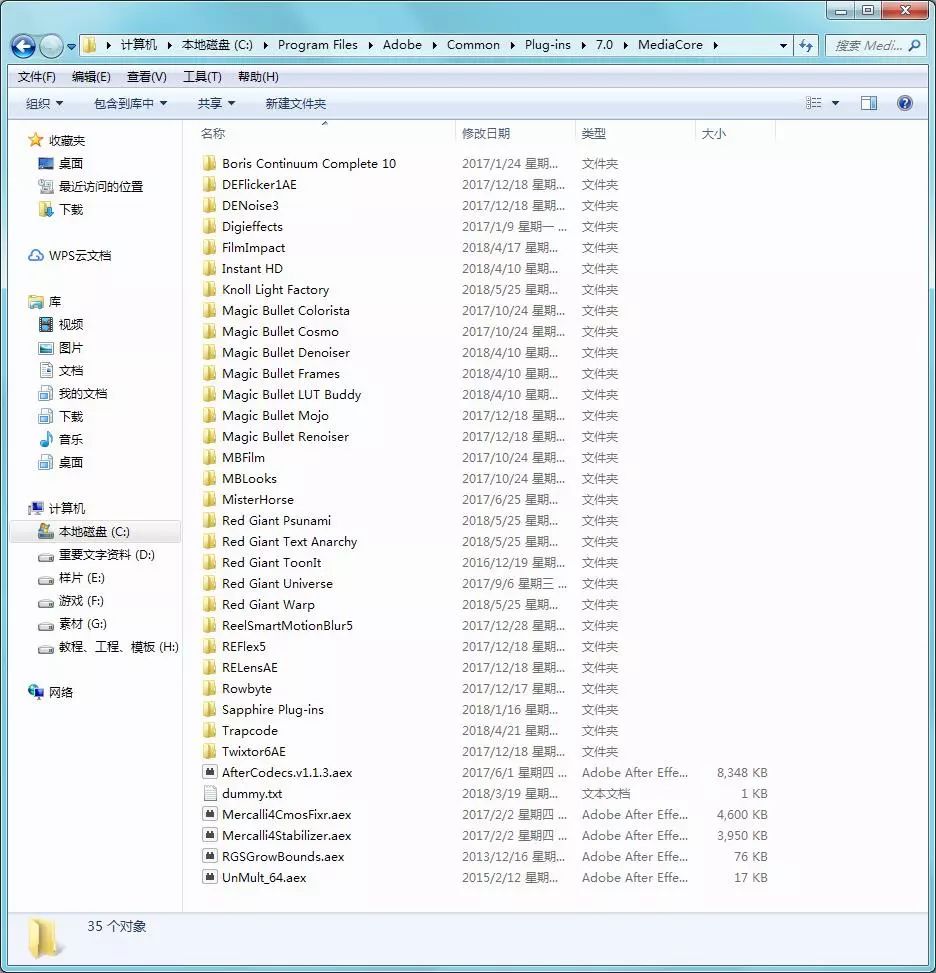
Task: Open the 共享 dropdown
Action: point(215,103)
